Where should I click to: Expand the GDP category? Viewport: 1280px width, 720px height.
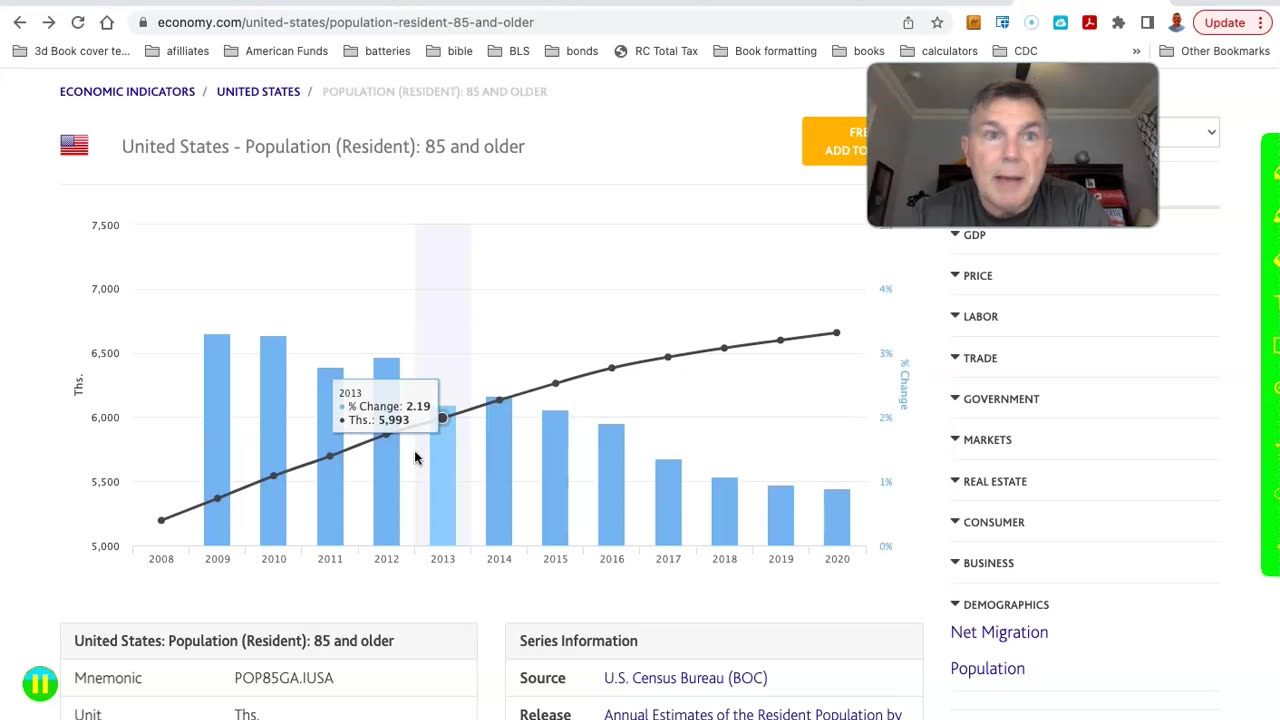click(x=968, y=235)
